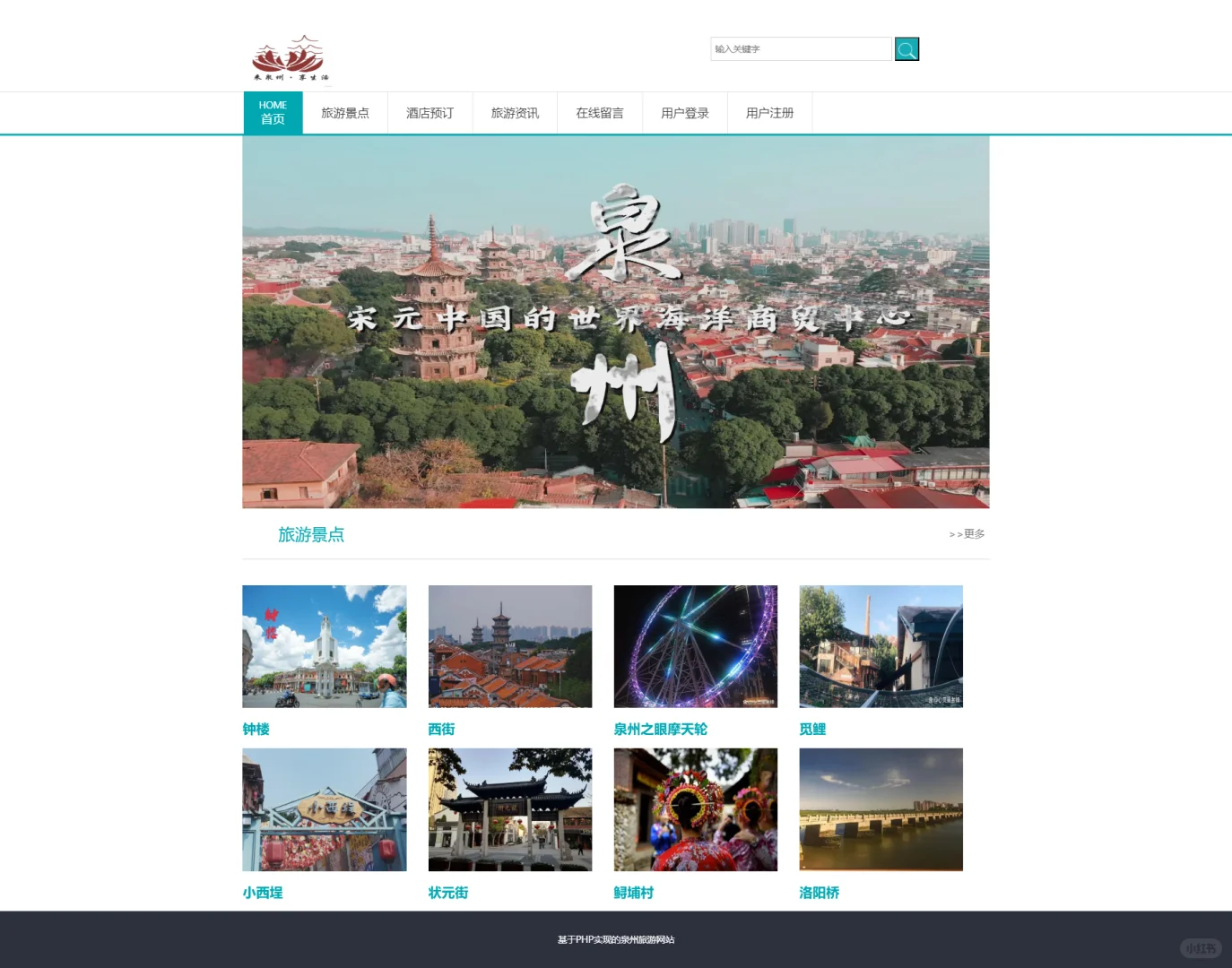Click the >>更多 link for more attractions
This screenshot has height=968, width=1232.
pyautogui.click(x=967, y=533)
